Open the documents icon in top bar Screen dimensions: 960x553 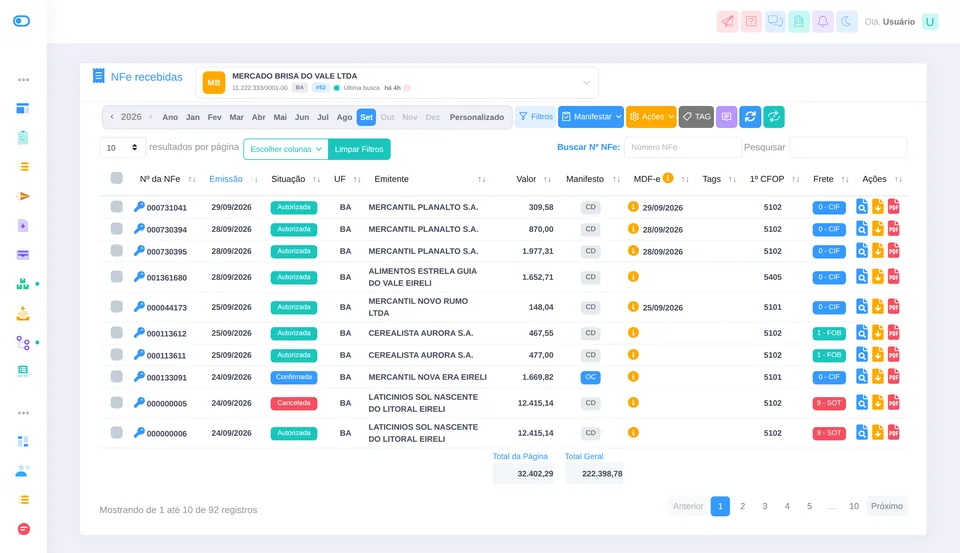(x=799, y=21)
